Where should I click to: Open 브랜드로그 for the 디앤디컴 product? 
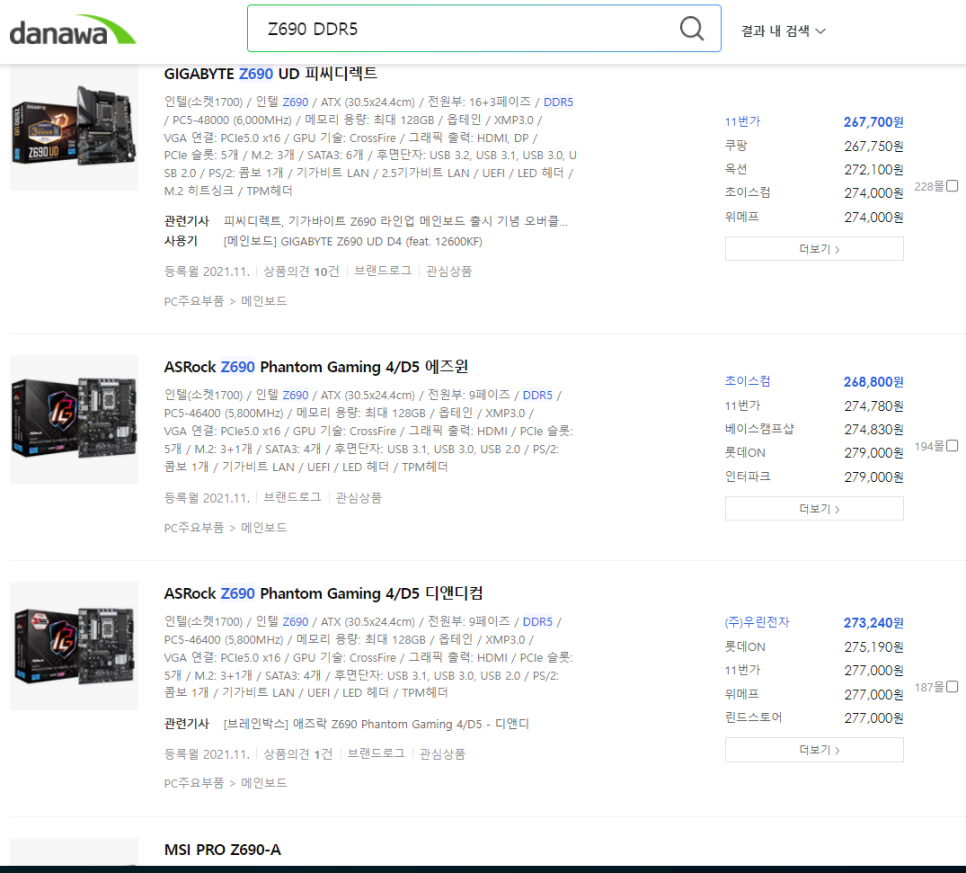376,754
